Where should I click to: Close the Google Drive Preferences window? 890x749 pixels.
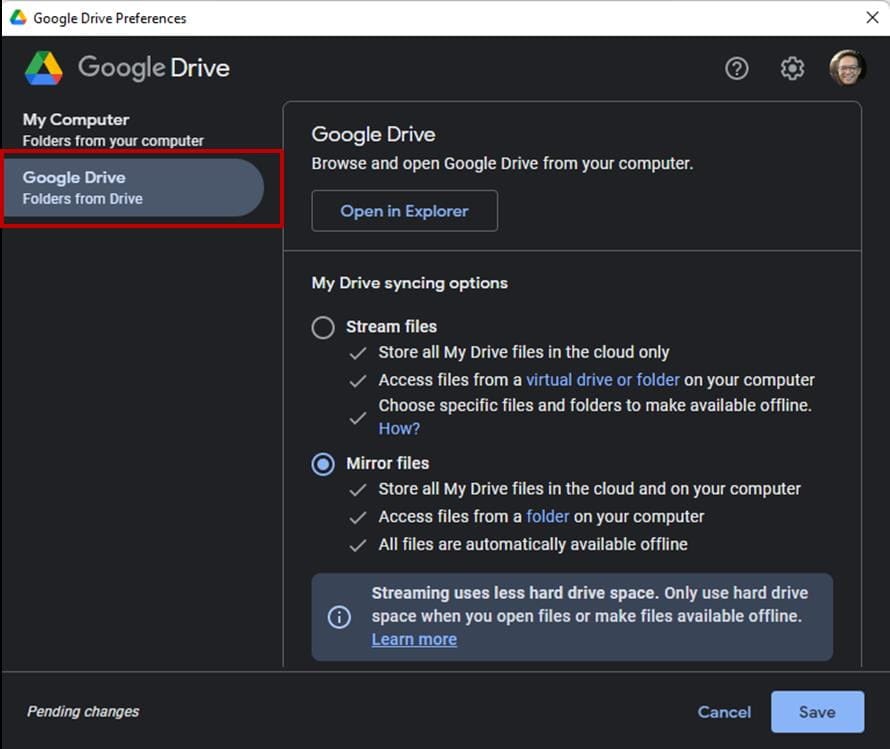pos(872,18)
